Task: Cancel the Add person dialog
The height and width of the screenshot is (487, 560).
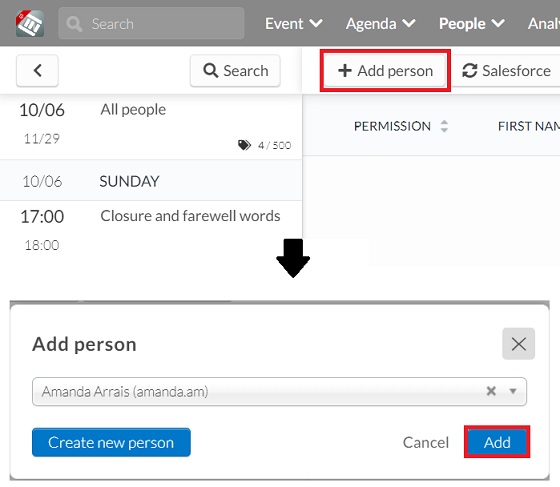Action: coord(425,442)
